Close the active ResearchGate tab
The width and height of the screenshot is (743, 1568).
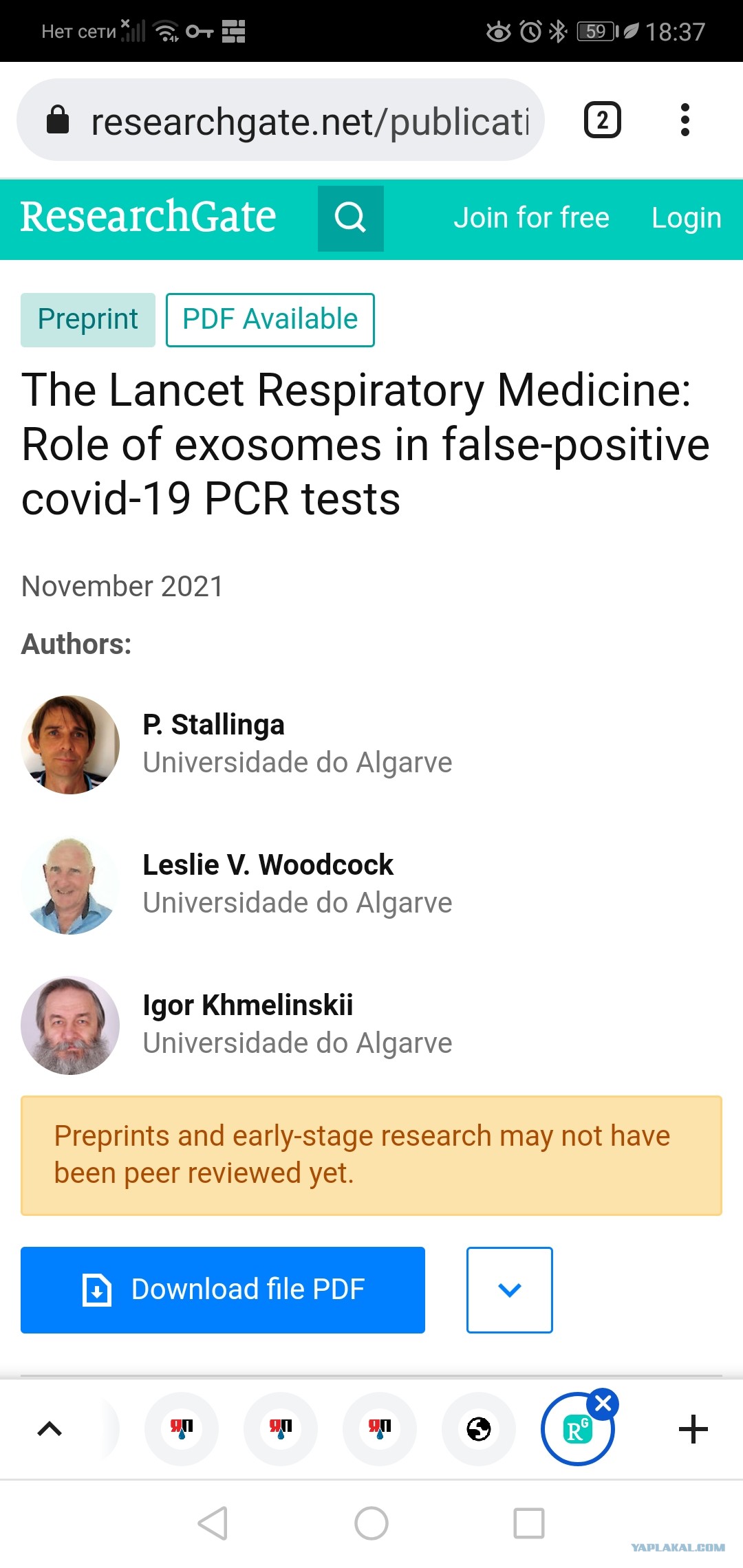[x=603, y=1403]
